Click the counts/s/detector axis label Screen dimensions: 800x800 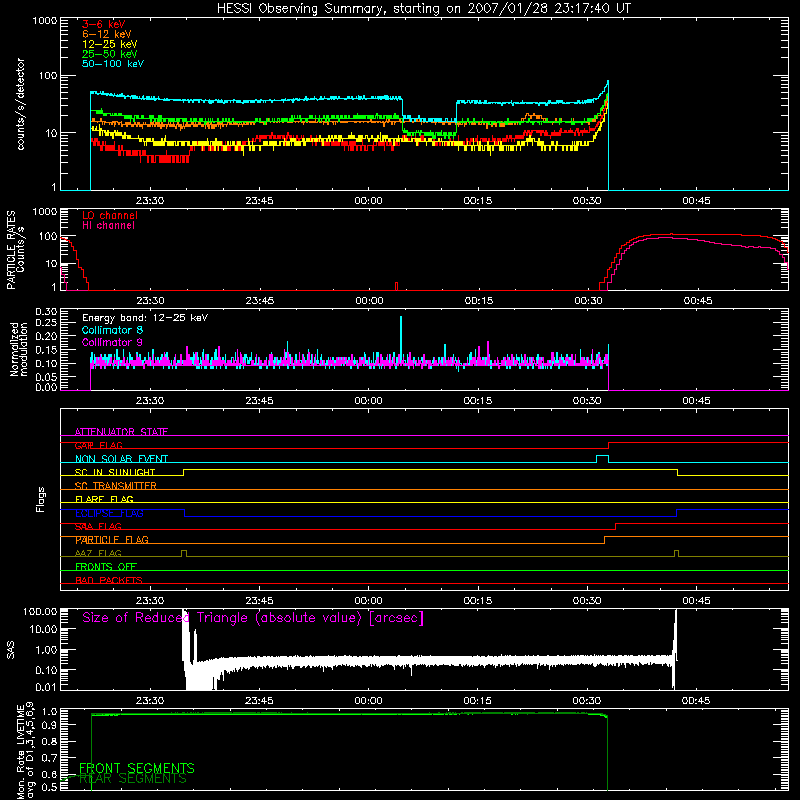21,104
